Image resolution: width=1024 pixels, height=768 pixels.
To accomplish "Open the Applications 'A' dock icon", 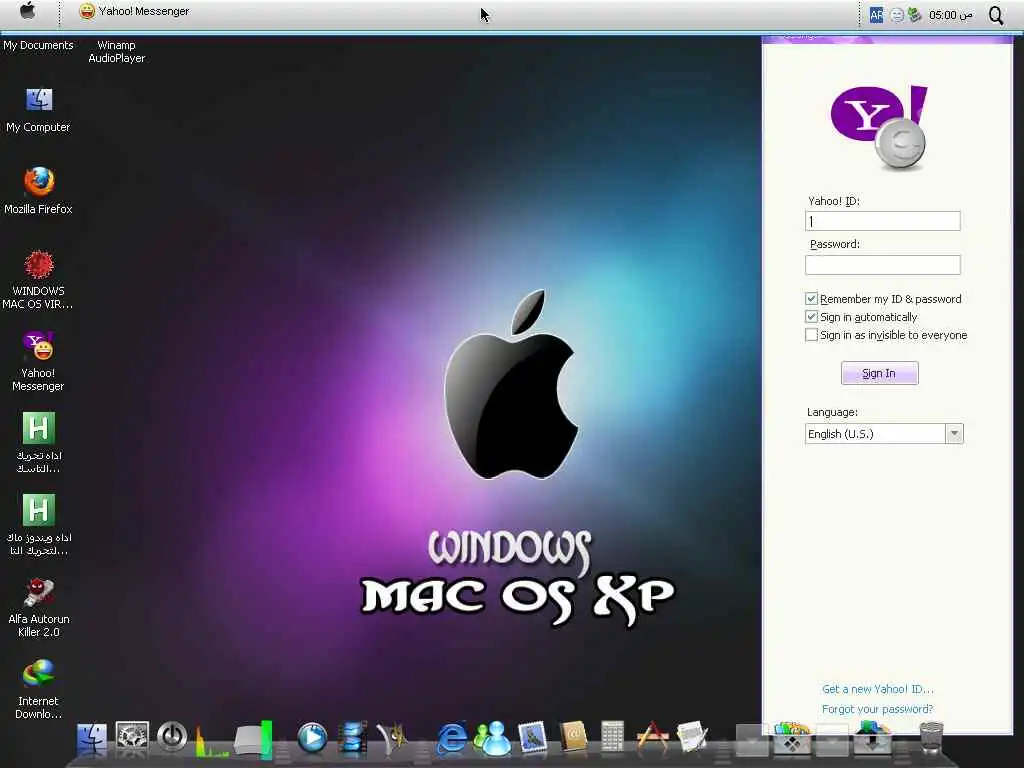I will point(652,737).
